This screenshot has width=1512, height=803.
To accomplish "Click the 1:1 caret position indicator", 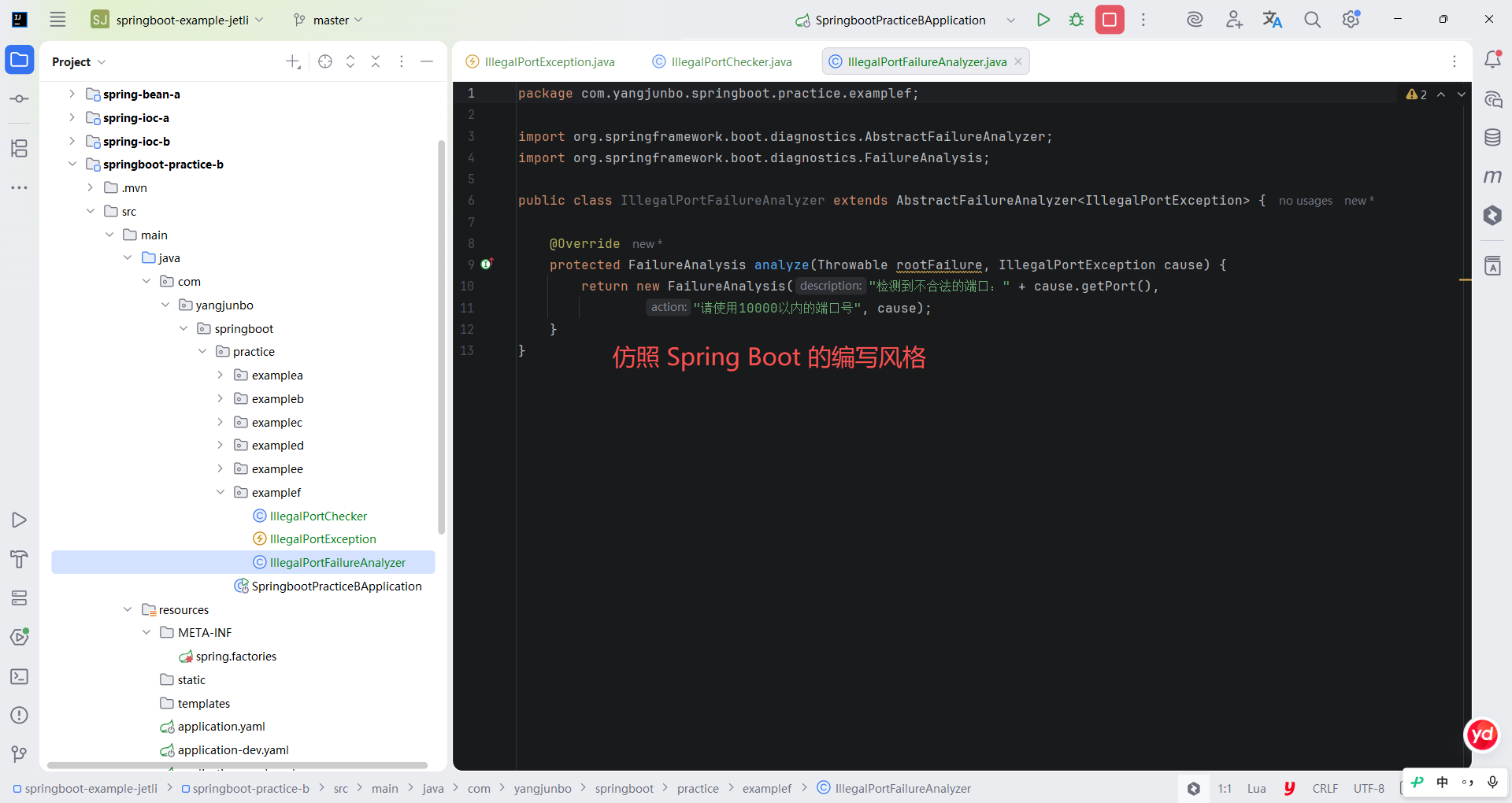I will pyautogui.click(x=1225, y=788).
